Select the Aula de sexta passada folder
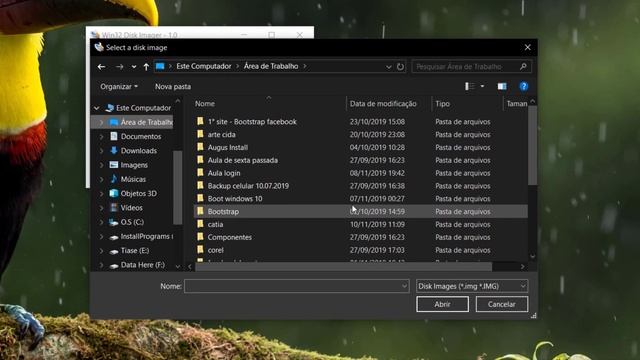The width and height of the screenshot is (640, 360). tap(242, 160)
